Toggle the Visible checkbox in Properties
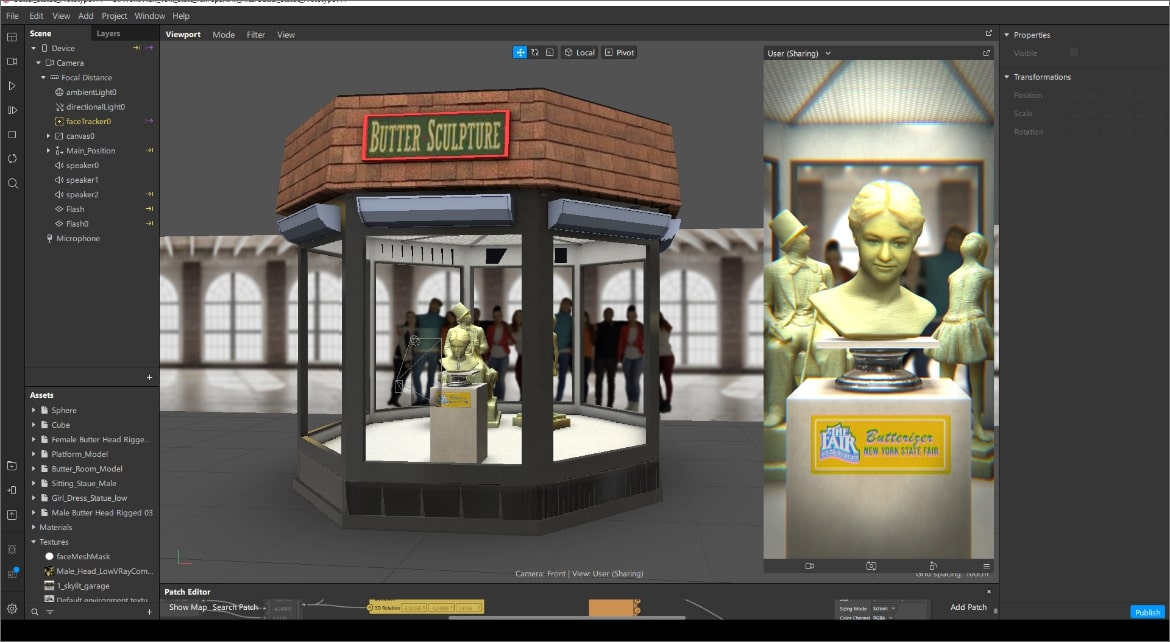The image size is (1170, 642). coord(1074,52)
